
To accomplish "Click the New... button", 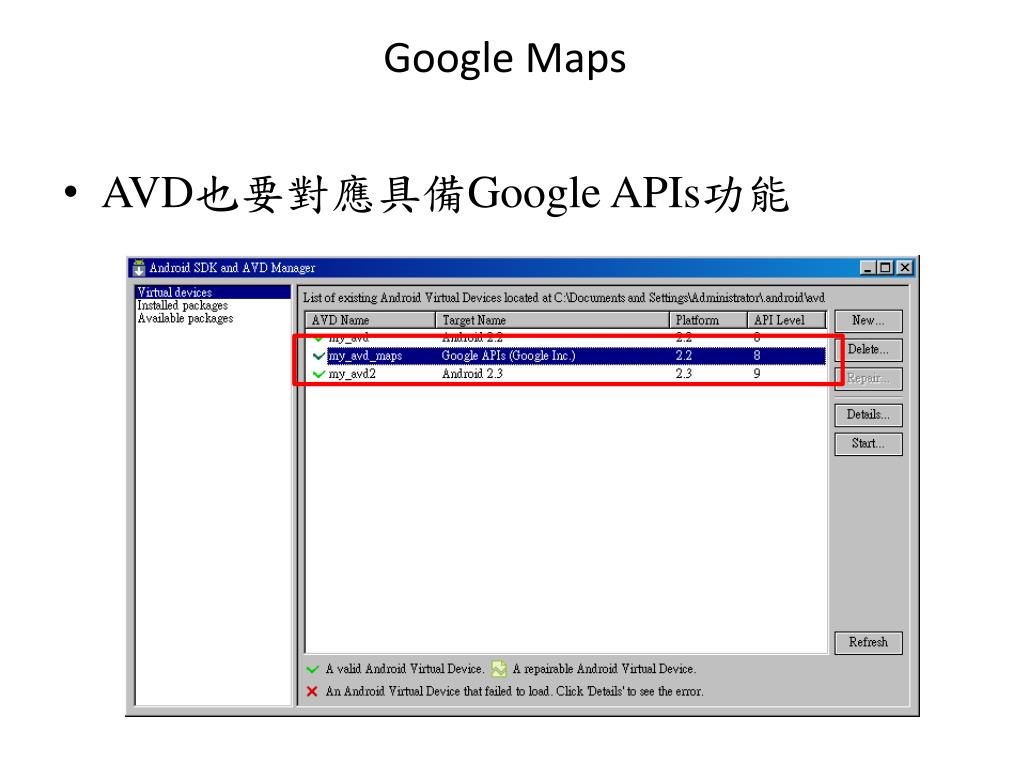I will [868, 321].
